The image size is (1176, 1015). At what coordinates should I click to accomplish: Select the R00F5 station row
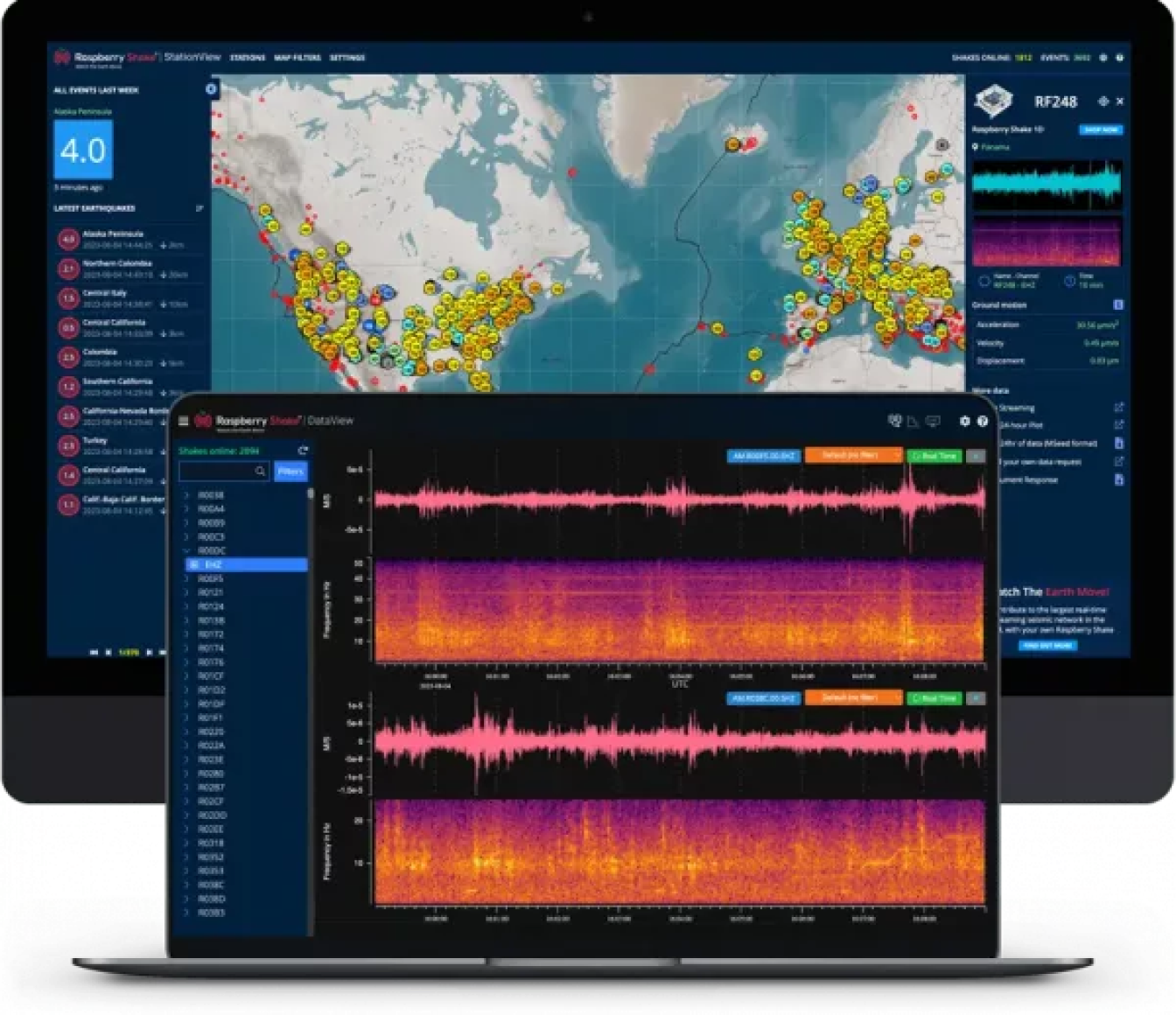(245, 579)
